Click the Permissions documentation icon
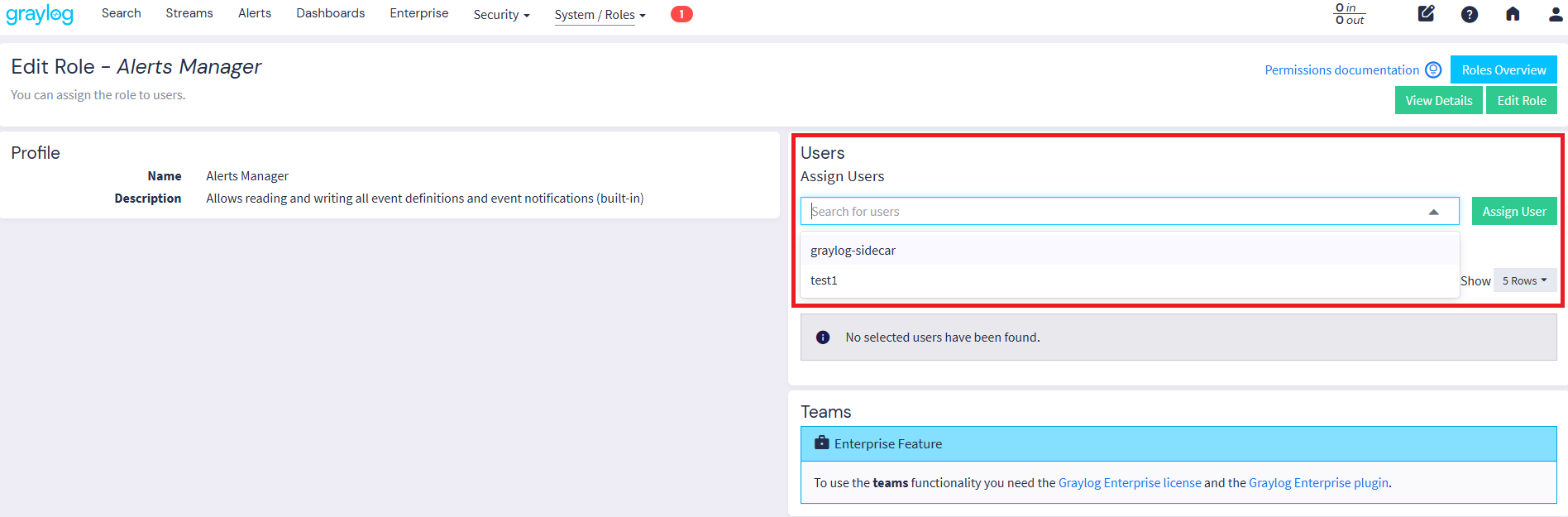 point(1433,70)
